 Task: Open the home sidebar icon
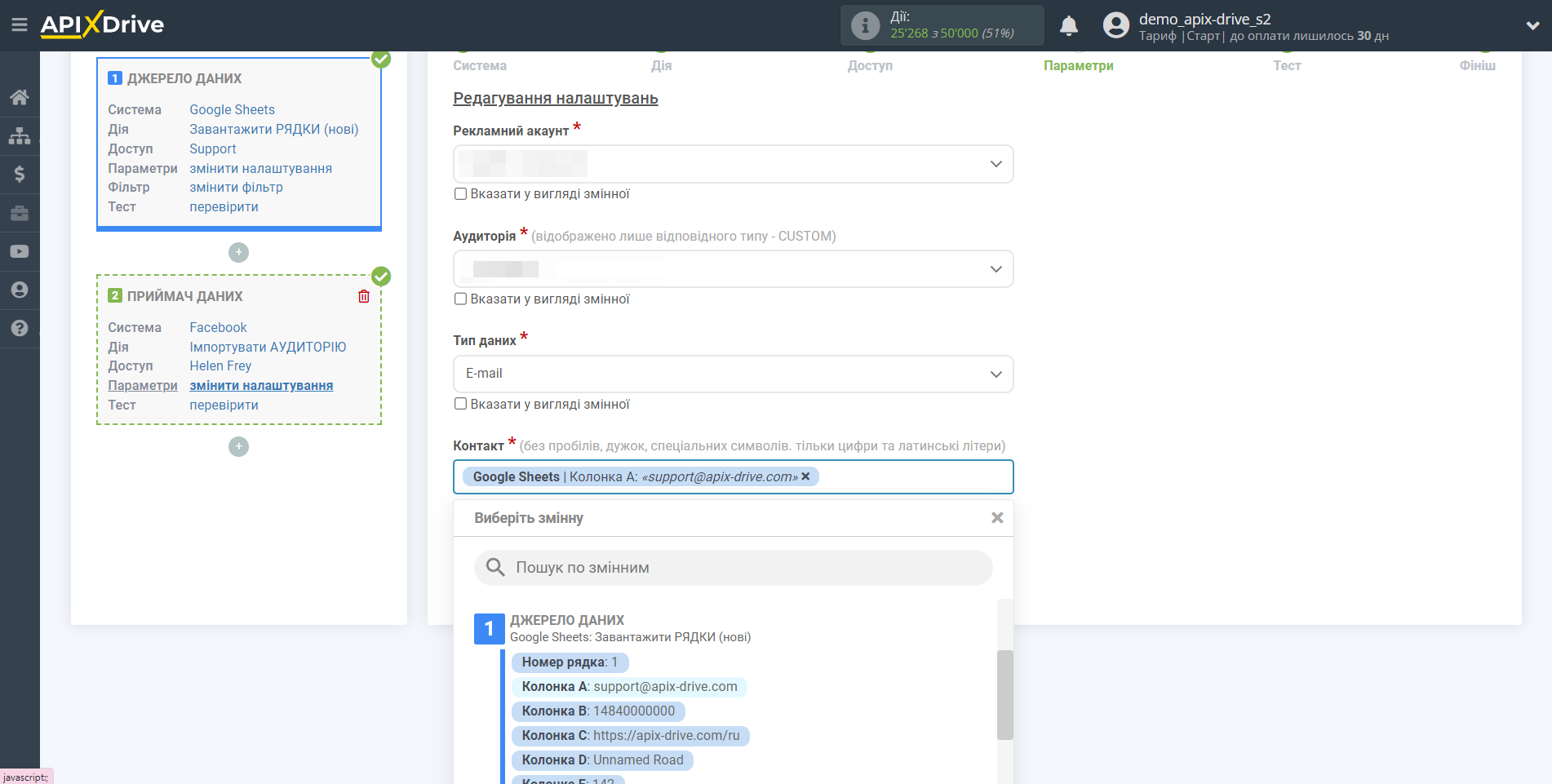[20, 98]
